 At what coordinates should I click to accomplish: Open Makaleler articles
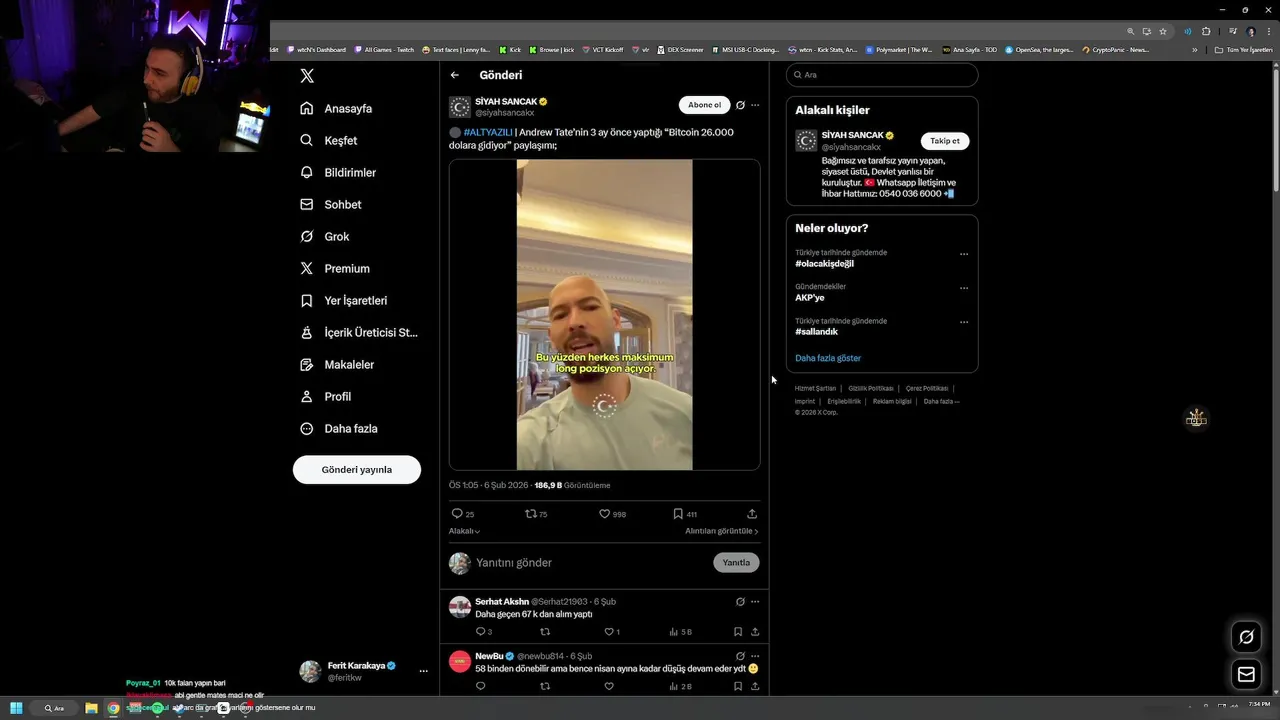pos(337,364)
